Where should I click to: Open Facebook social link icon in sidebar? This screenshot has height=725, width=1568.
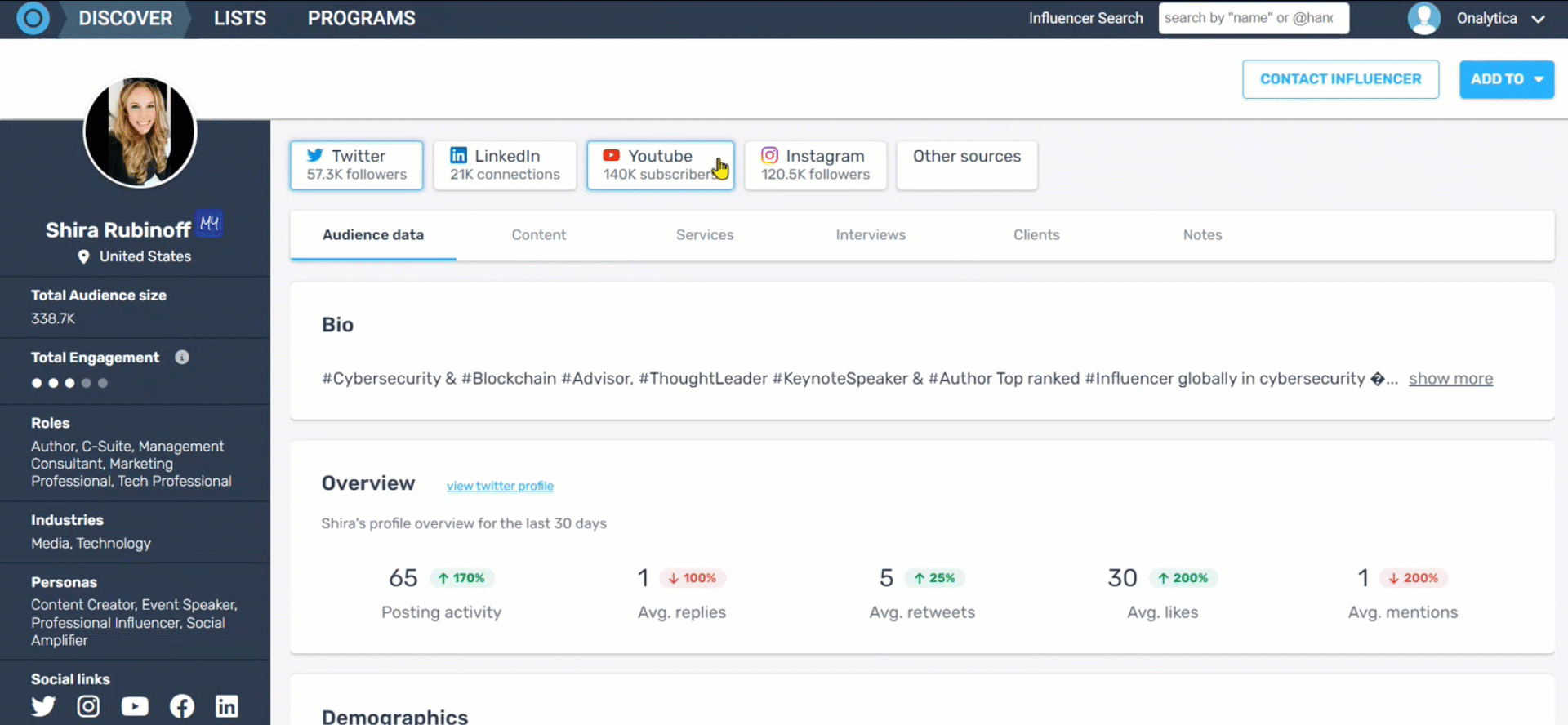[x=181, y=706]
